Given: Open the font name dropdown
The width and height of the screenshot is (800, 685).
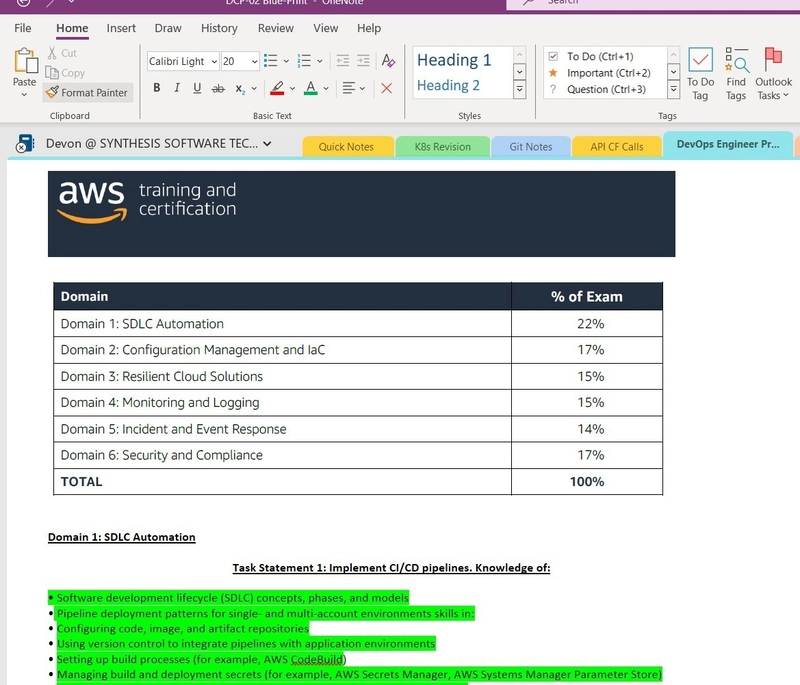Looking at the screenshot, I should point(214,62).
